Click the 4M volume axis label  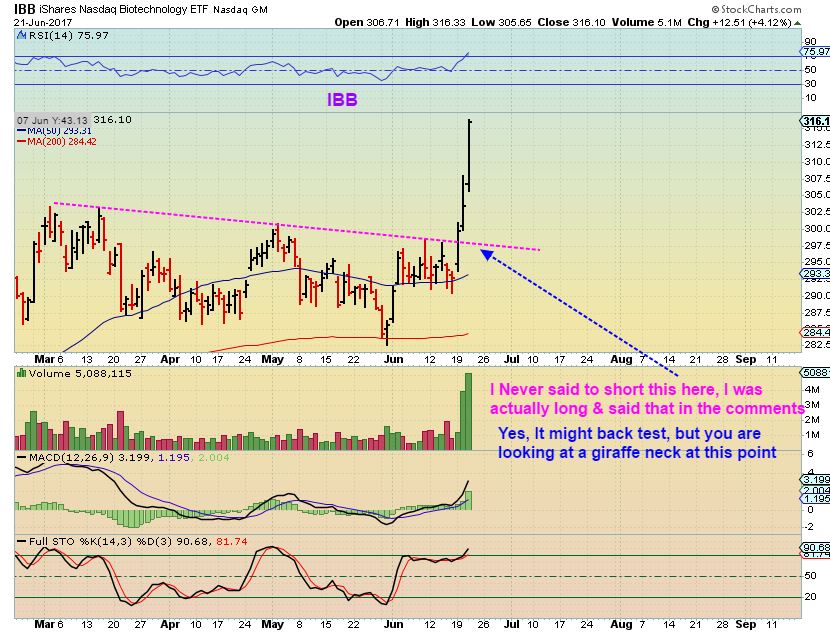coord(812,390)
